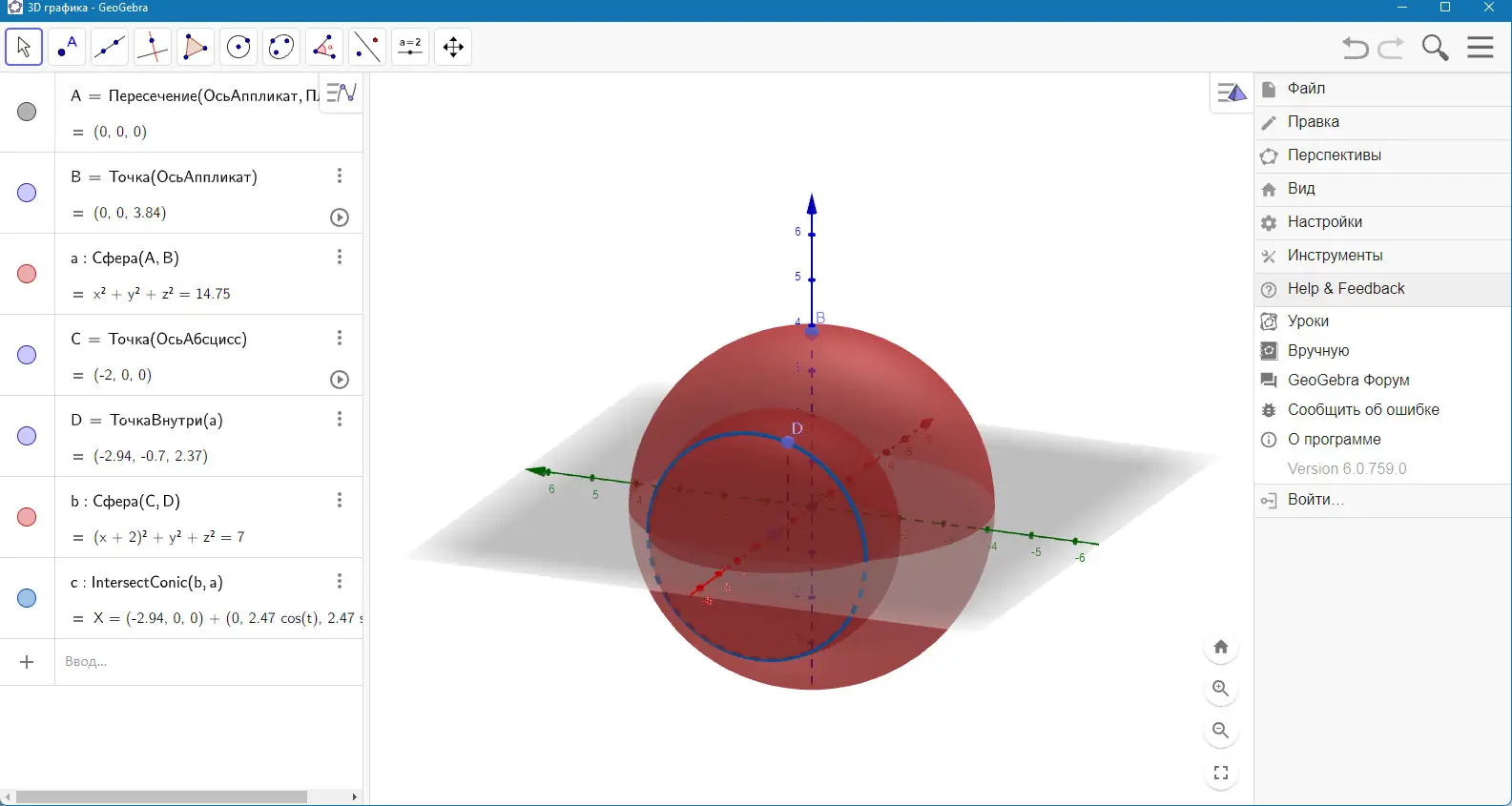Open the Настройки menu section
The width and height of the screenshot is (1512, 806).
(x=1382, y=222)
